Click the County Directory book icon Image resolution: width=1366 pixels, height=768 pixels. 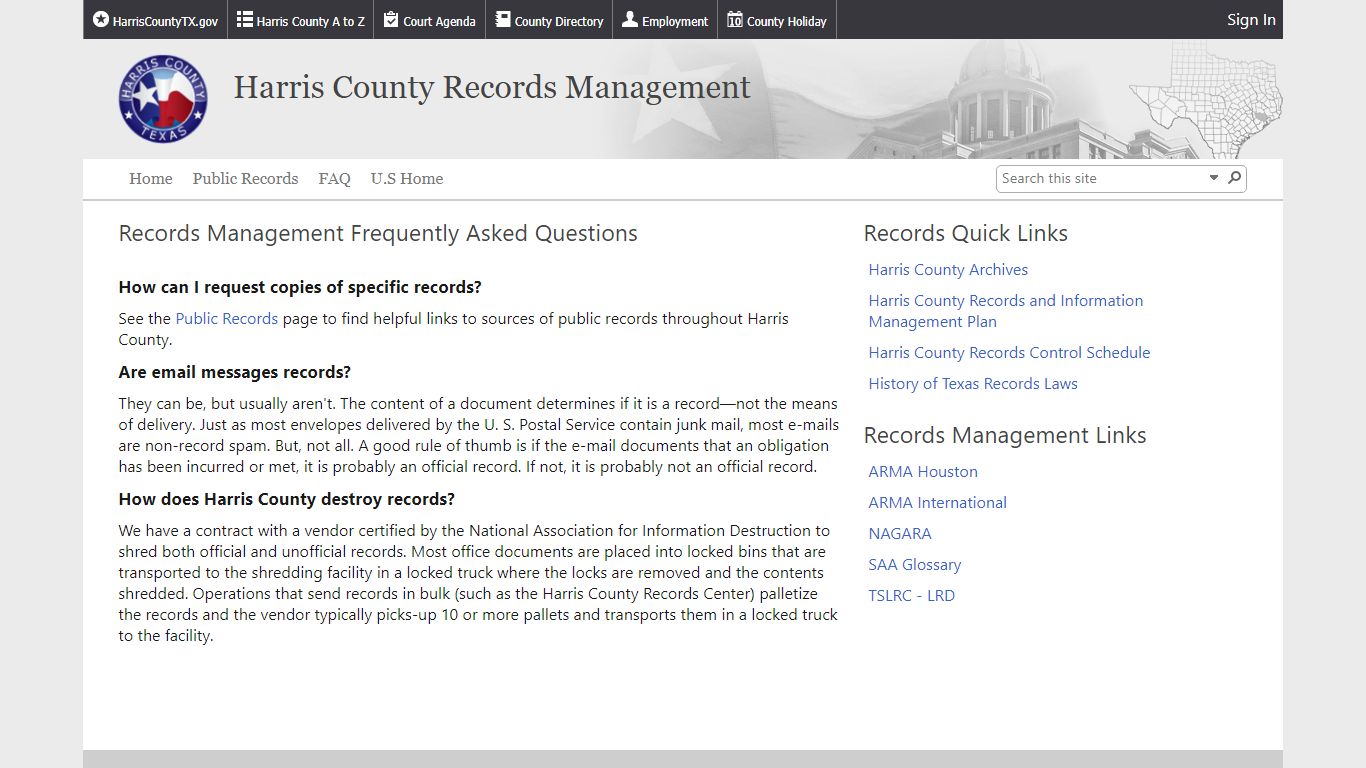[x=503, y=20]
